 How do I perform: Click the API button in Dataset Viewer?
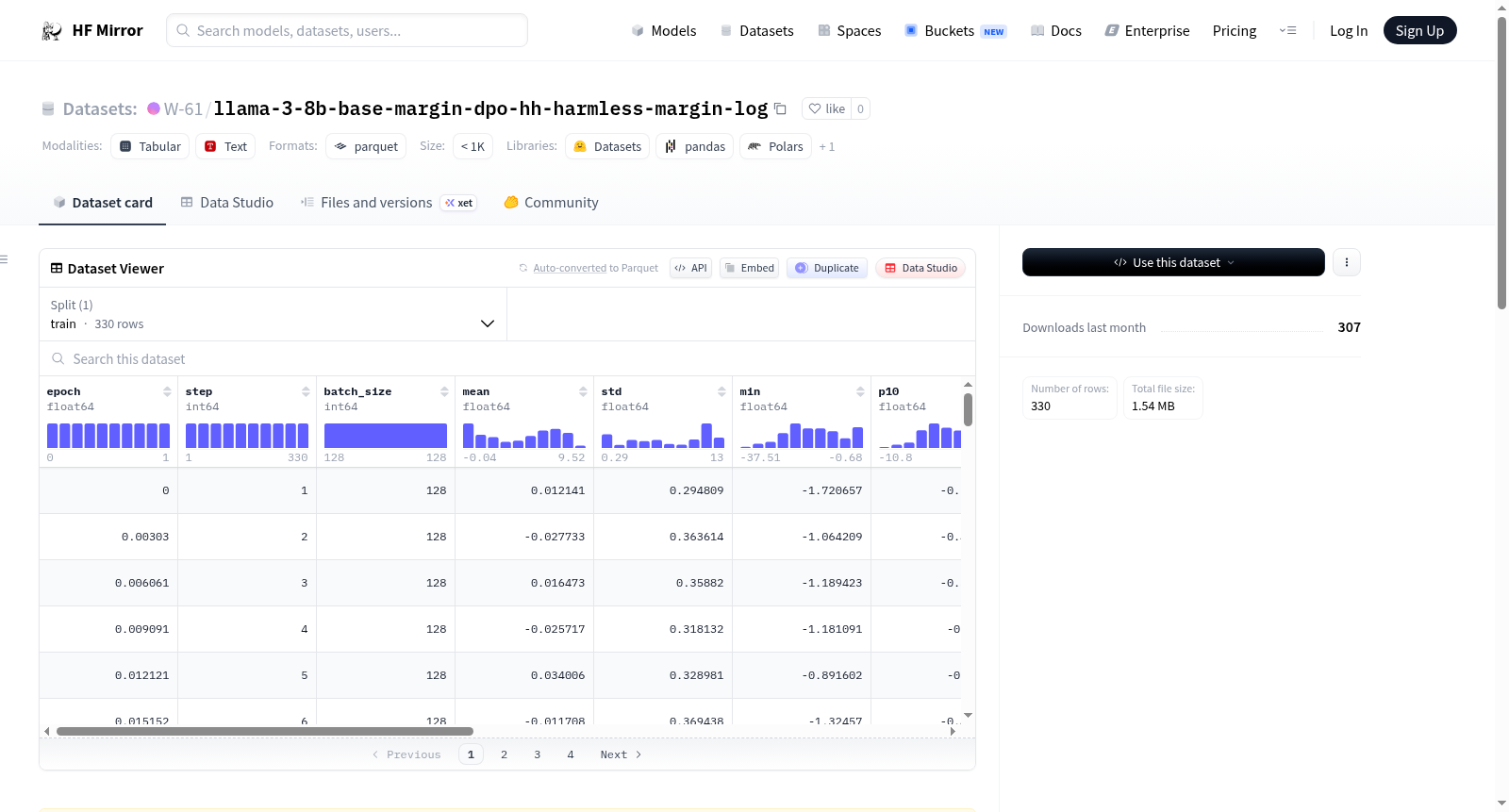tap(690, 268)
